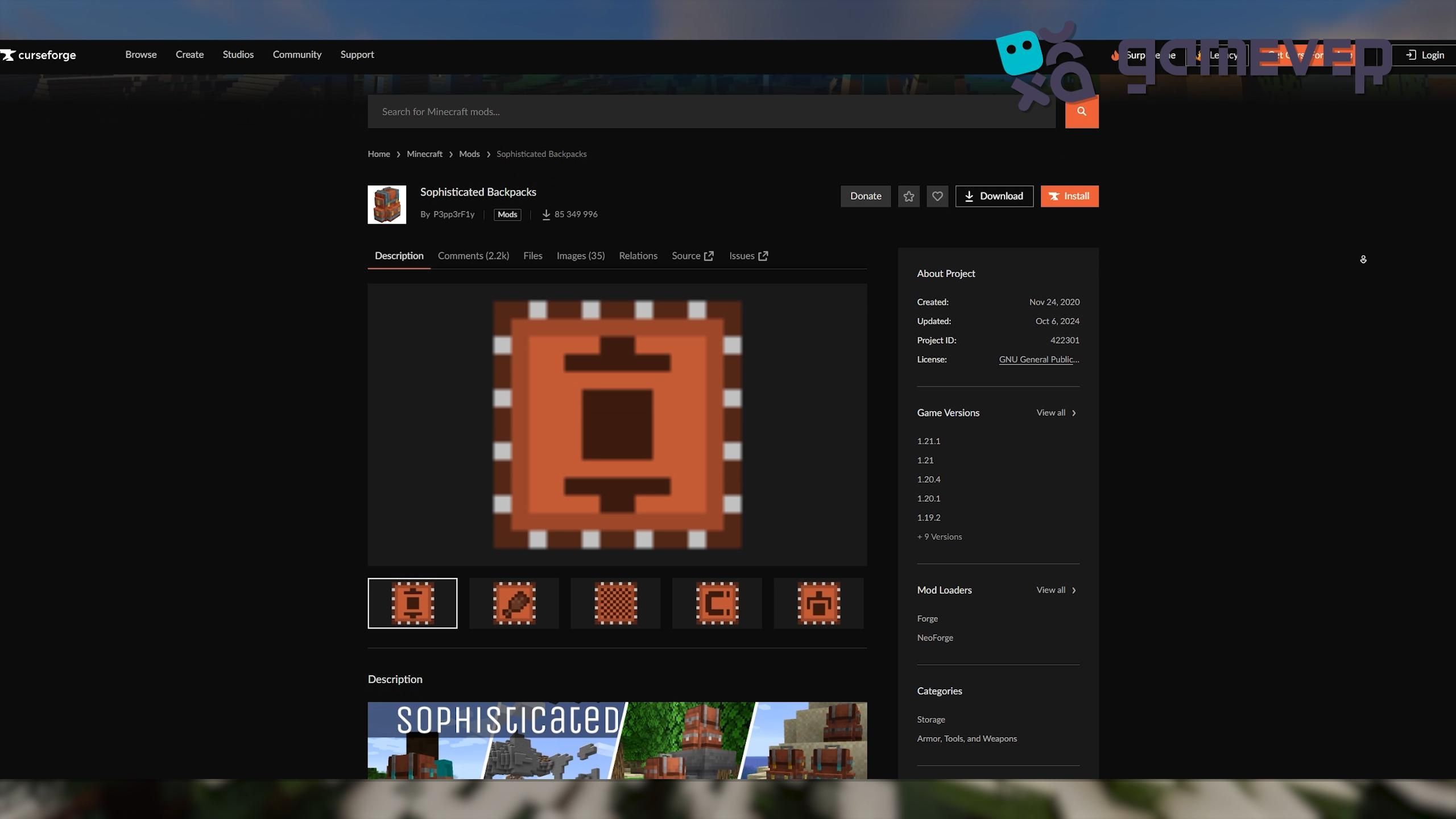Click the Login arrow icon
The width and height of the screenshot is (1456, 819).
point(1411,55)
